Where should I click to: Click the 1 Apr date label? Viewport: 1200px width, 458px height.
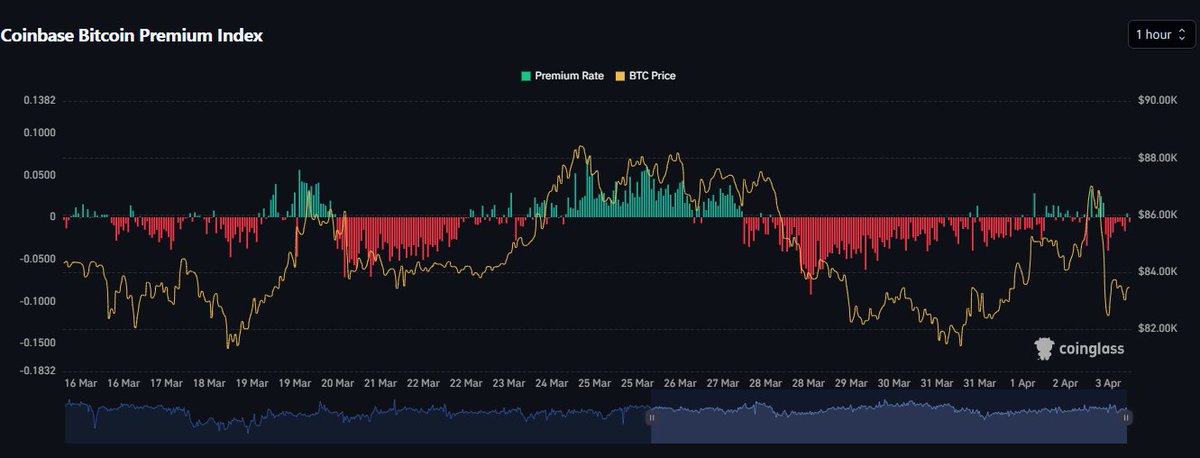pyautogui.click(x=1023, y=383)
